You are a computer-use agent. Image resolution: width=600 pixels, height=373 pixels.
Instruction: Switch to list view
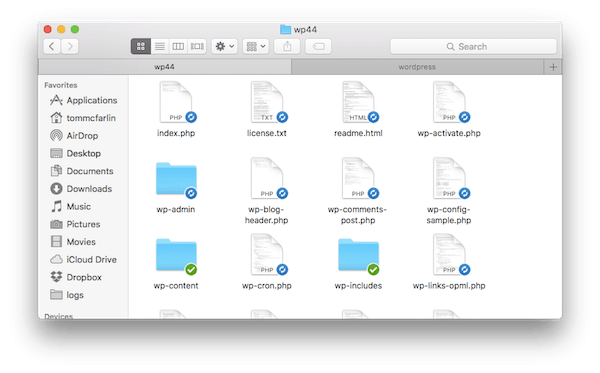[160, 46]
